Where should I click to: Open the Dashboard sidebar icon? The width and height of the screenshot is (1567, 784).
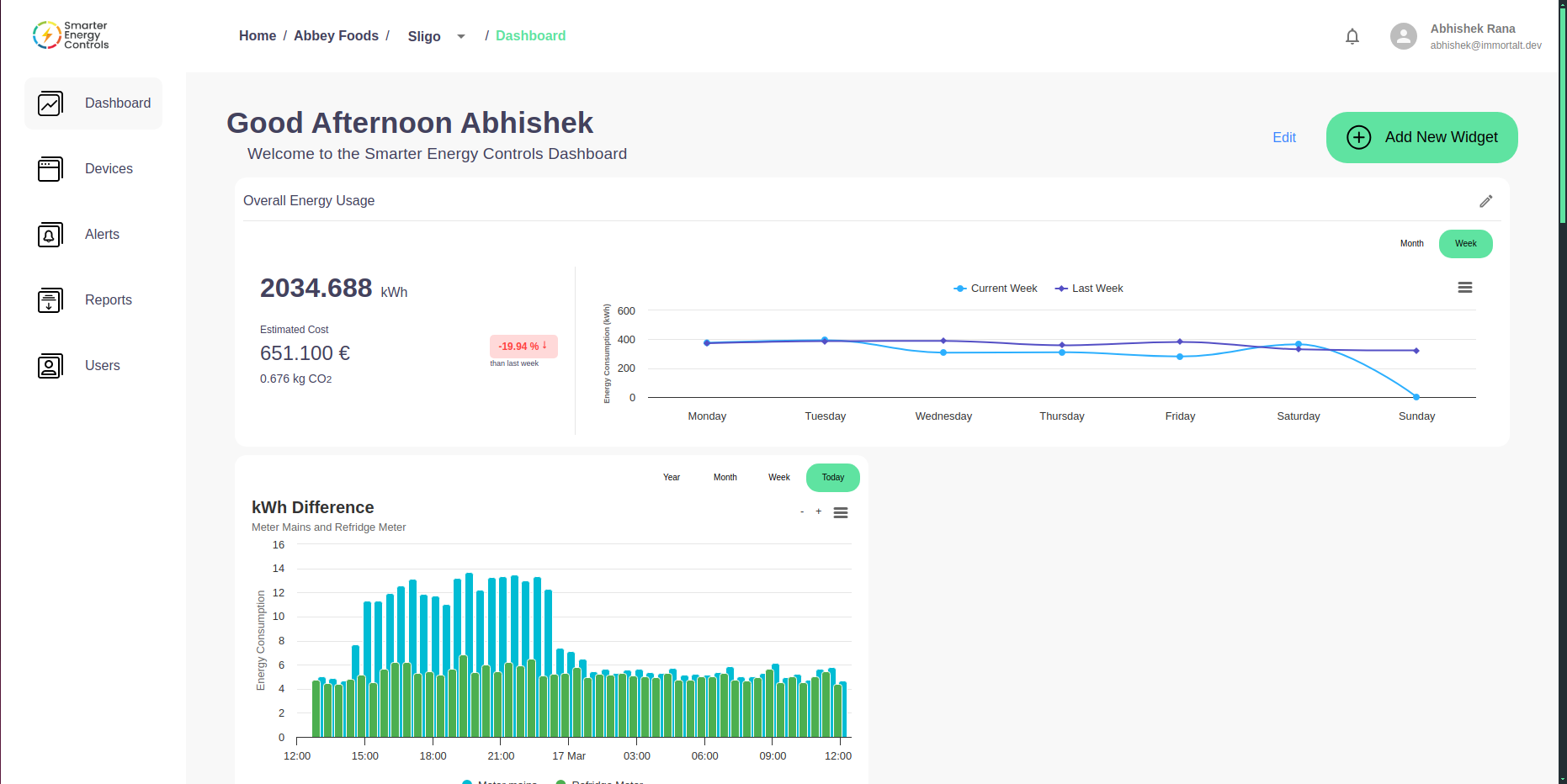[x=50, y=103]
